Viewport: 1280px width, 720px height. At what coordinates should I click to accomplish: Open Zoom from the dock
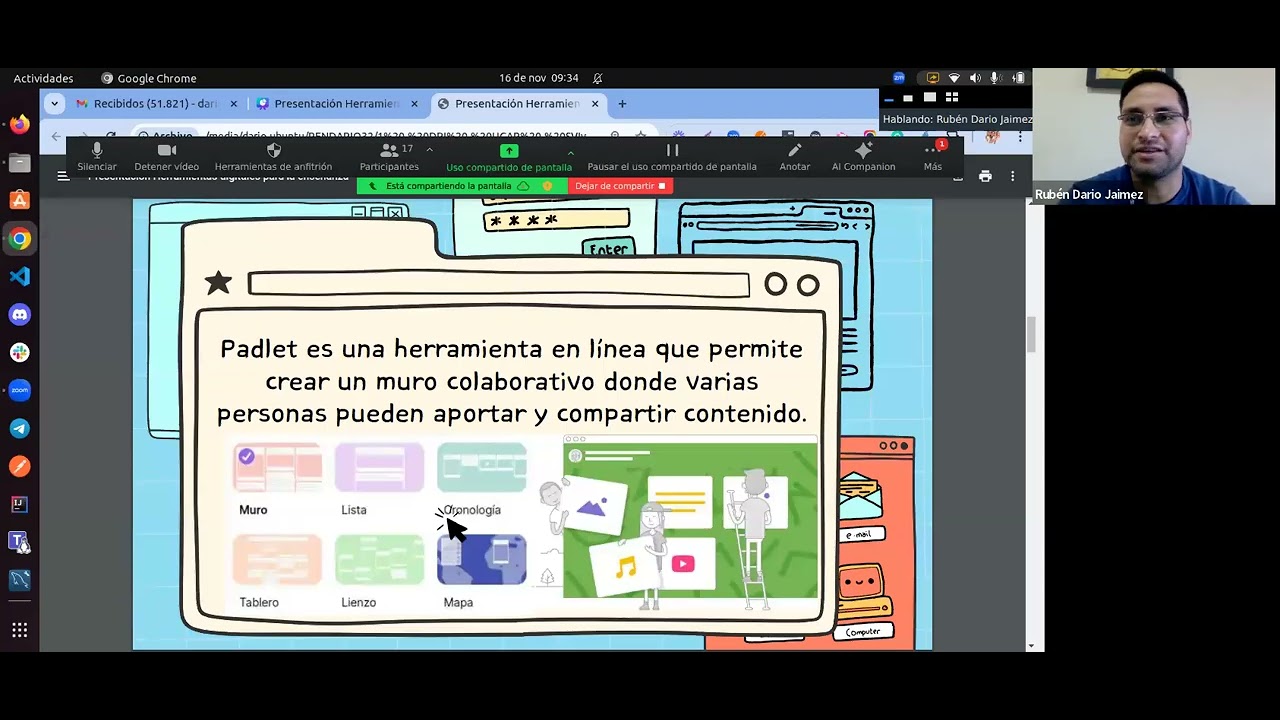(19, 390)
